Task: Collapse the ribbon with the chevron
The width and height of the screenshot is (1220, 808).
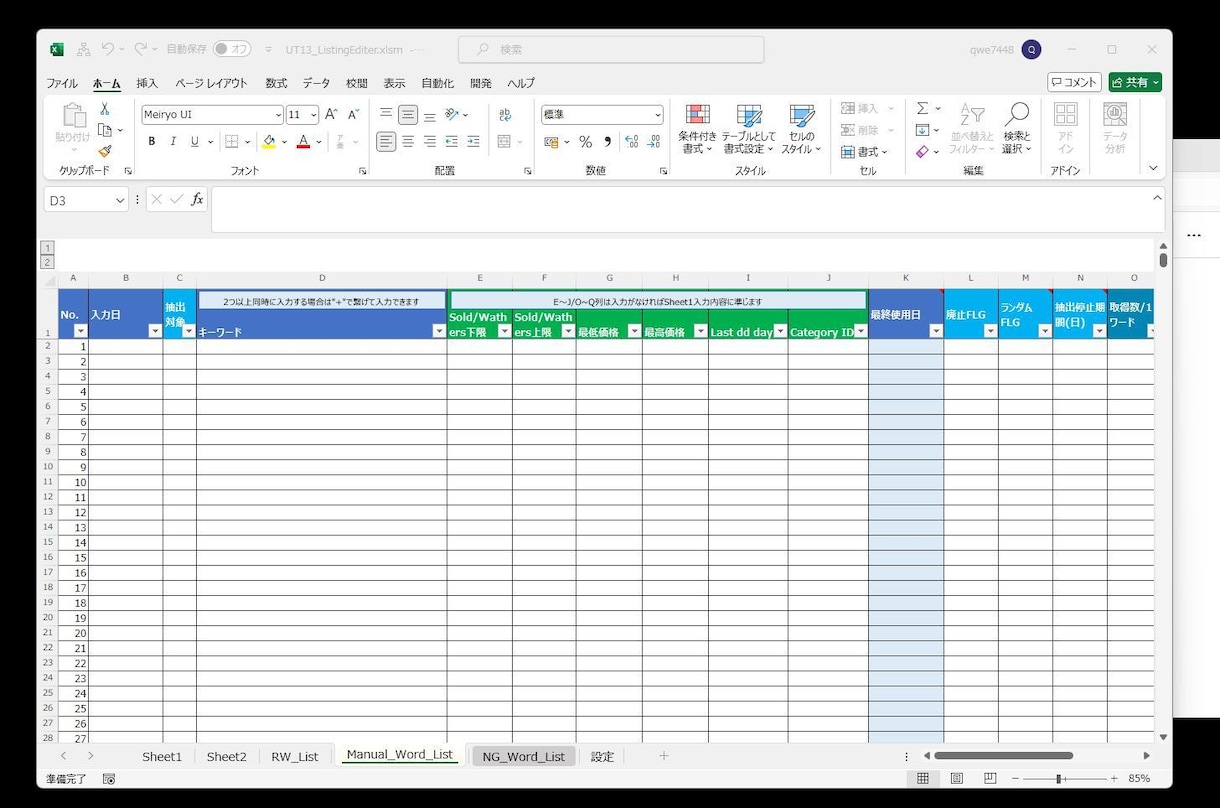Action: [1153, 169]
